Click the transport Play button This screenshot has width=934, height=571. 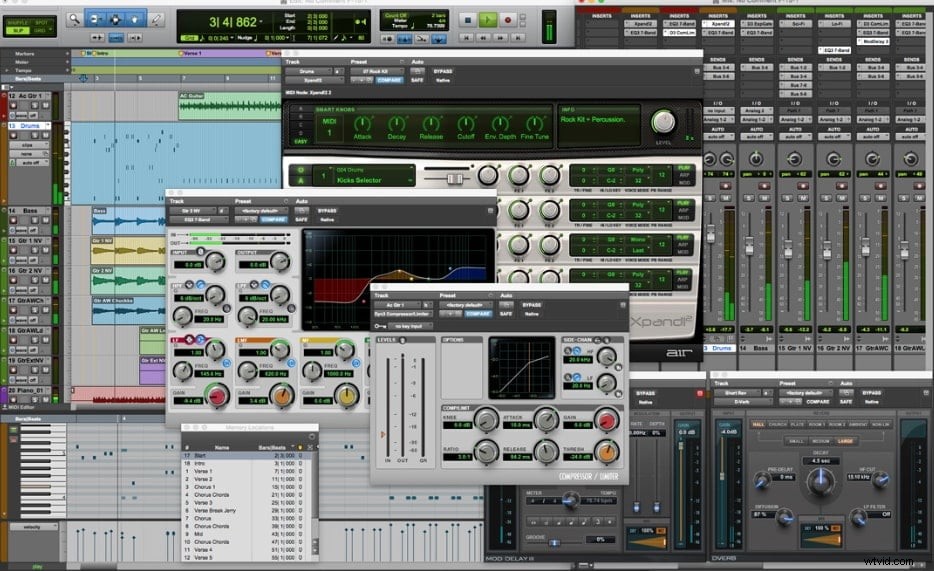point(487,20)
